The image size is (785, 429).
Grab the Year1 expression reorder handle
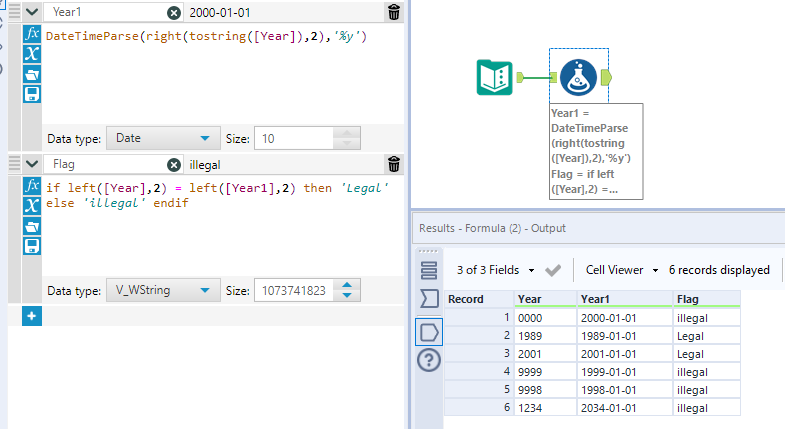tap(15, 11)
